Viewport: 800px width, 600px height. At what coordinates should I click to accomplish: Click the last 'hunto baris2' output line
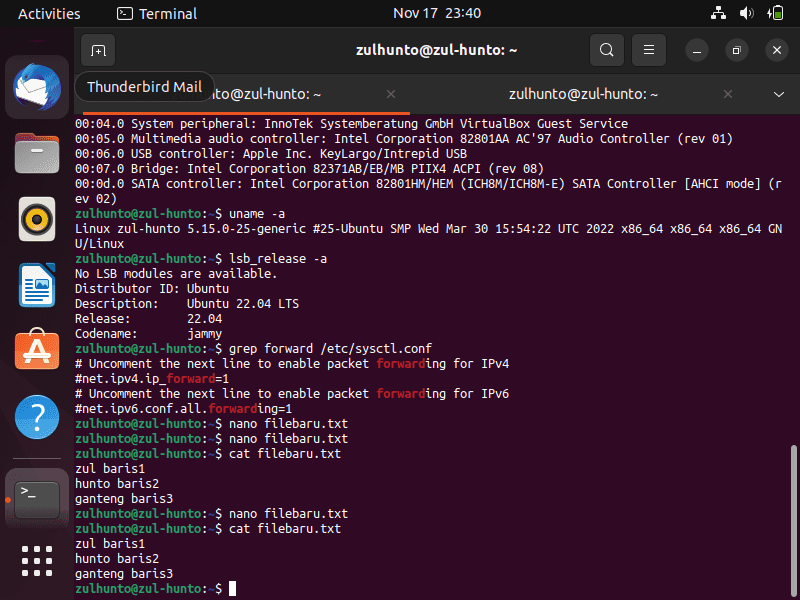(117, 559)
